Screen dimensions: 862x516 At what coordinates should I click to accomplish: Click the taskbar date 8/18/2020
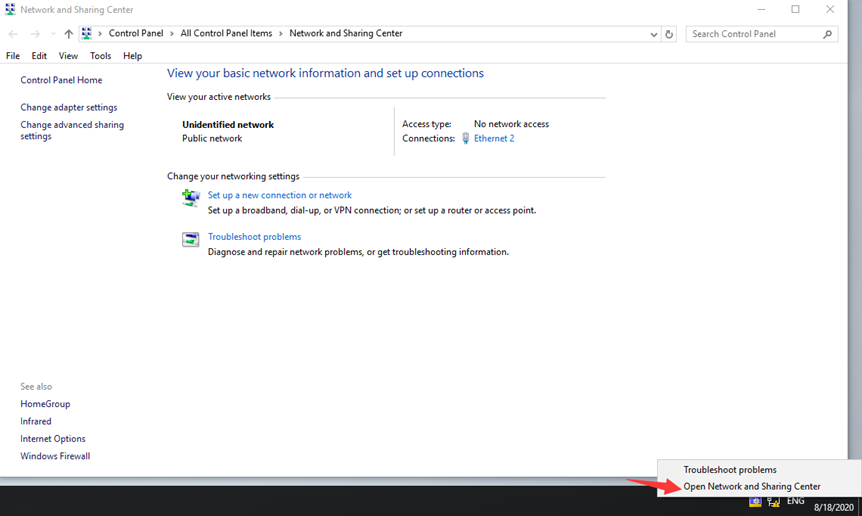click(x=834, y=507)
